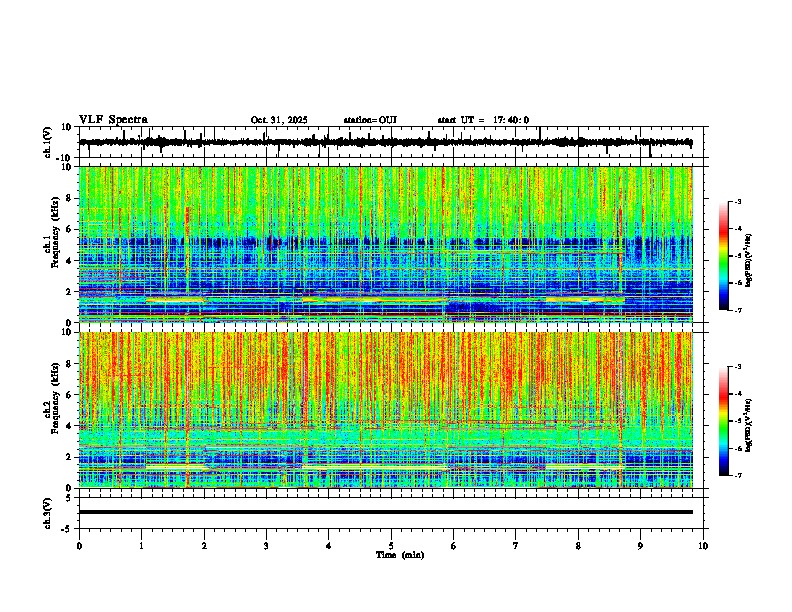The height and width of the screenshot is (612, 792).
Task: Click the "-3" tick on ch.1 color bar
Action: (x=737, y=201)
